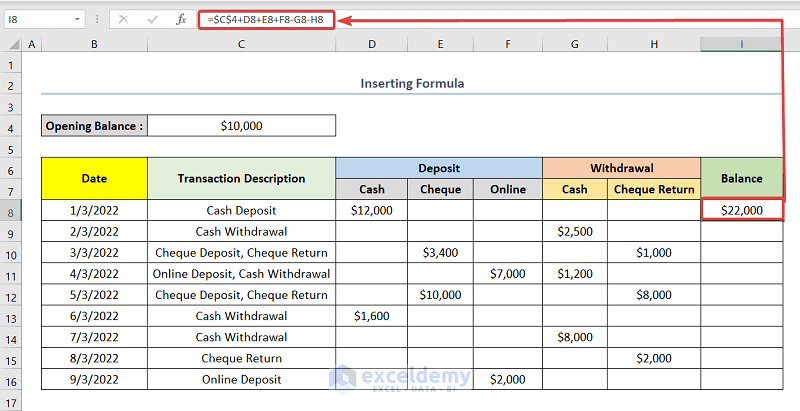
Task: Click the $1,200 cash withdrawal cell
Action: pyautogui.click(x=574, y=274)
